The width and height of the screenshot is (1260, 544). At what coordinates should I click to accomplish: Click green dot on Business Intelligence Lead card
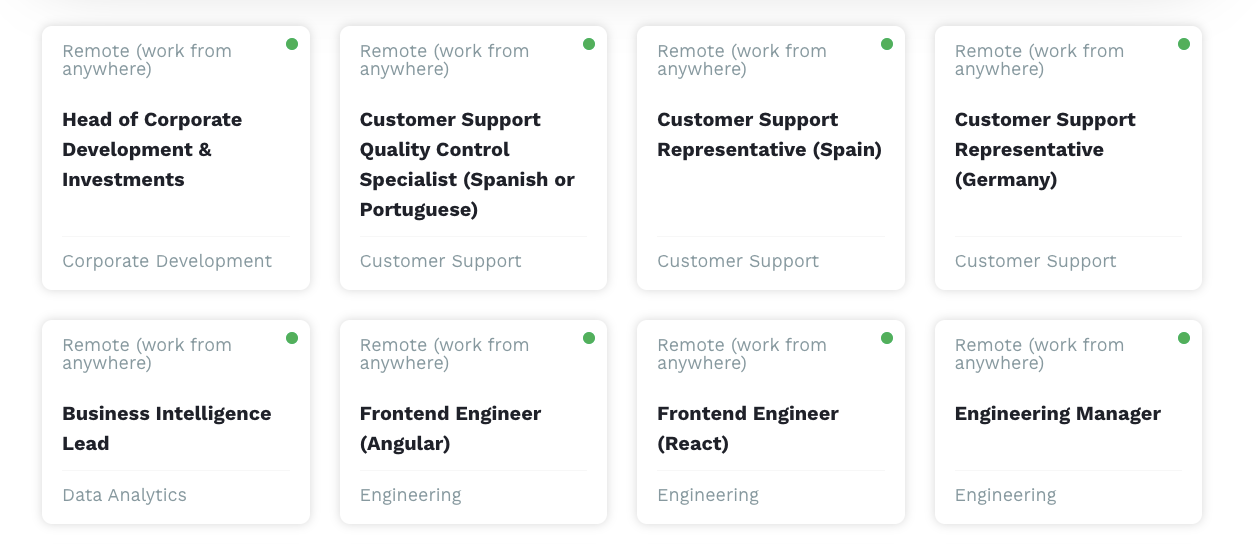coord(292,338)
